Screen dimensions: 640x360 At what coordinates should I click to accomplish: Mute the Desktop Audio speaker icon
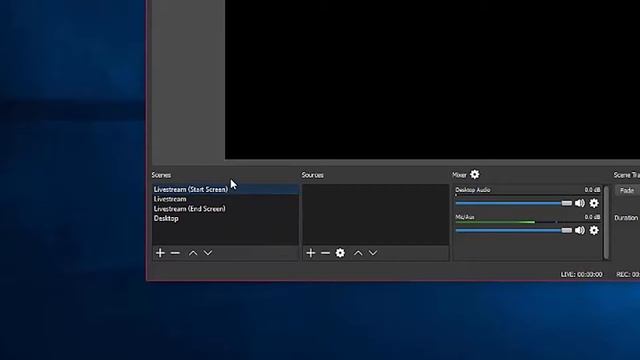pos(580,203)
